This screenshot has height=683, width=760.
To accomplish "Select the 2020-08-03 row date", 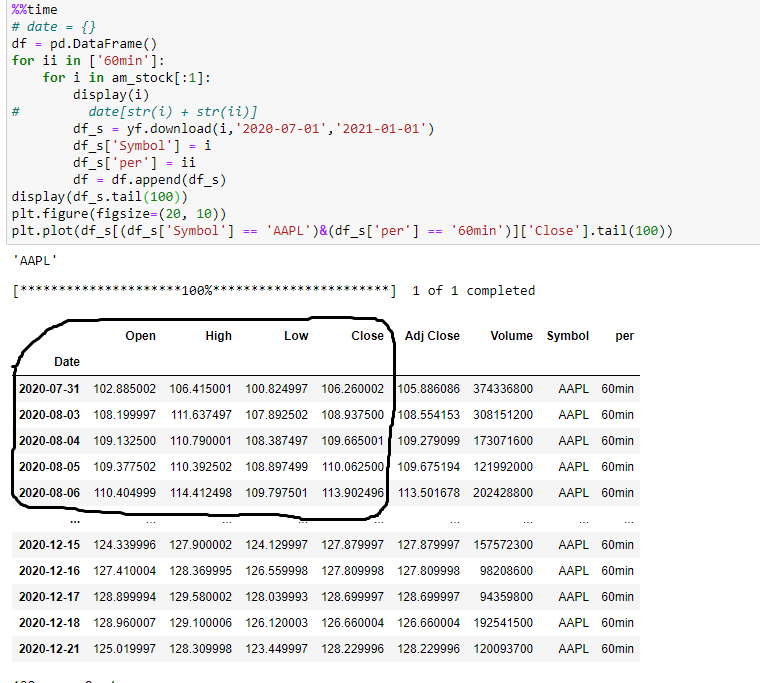I will click(49, 415).
